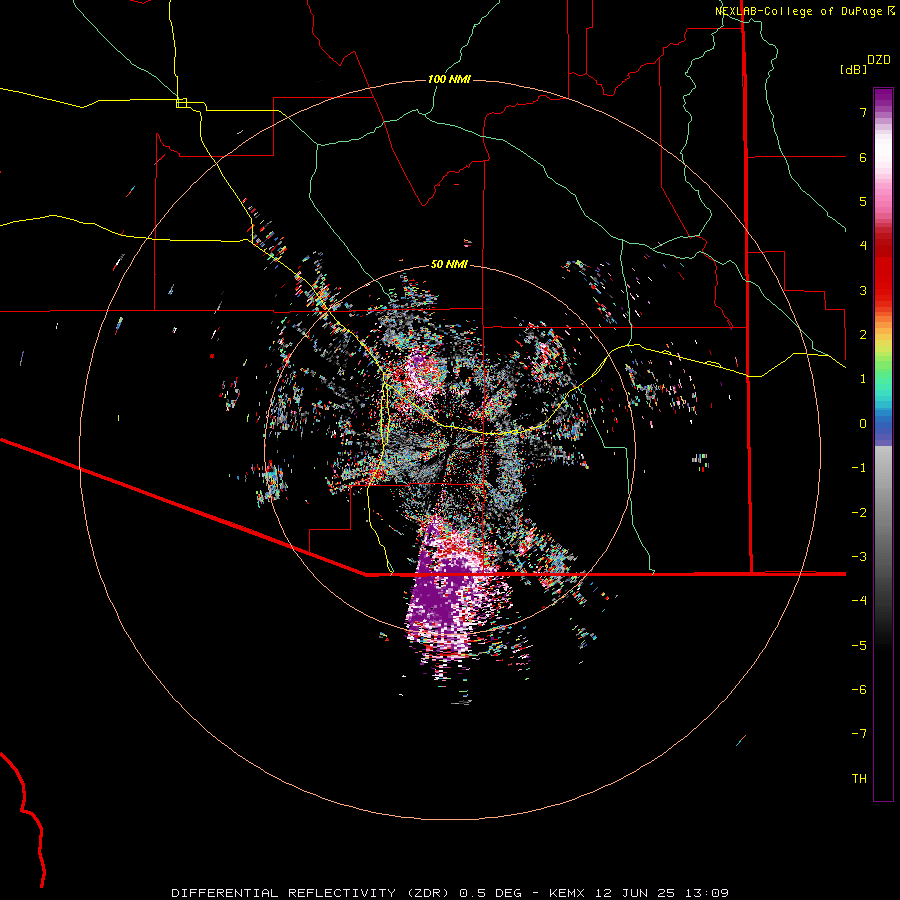Click the -1 dB label on color scale
900x900 pixels.
[859, 468]
